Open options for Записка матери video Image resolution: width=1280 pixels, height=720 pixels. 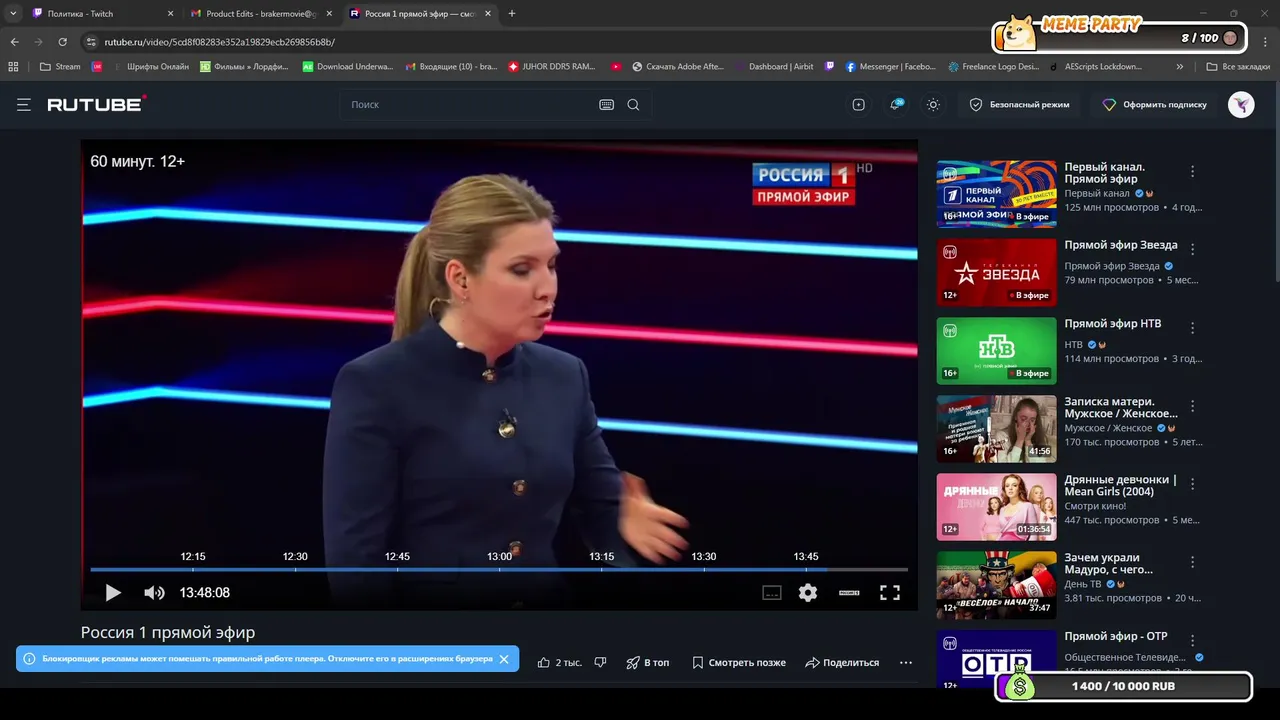coord(1192,406)
